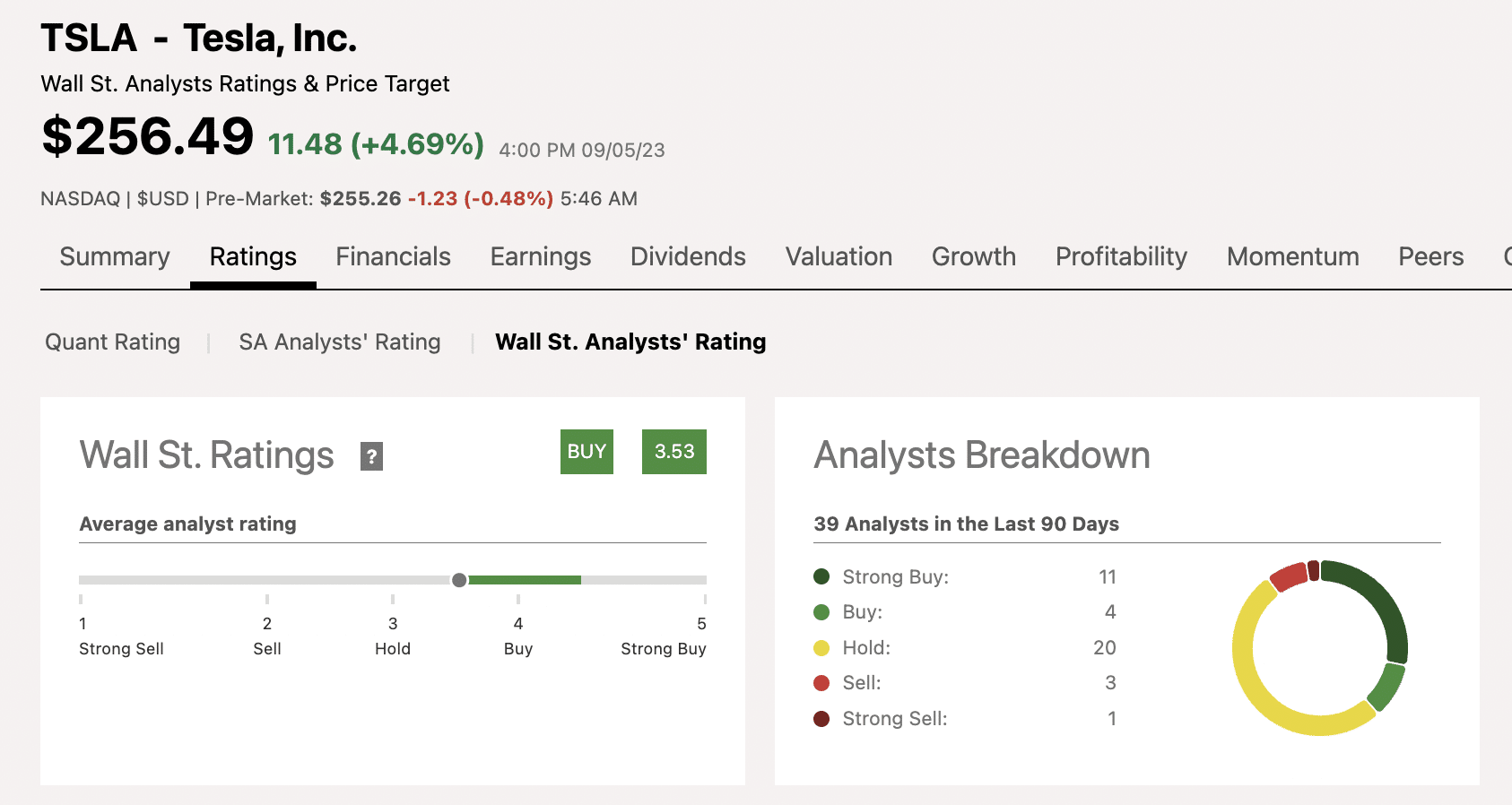Click the average rating slider handle

459,580
